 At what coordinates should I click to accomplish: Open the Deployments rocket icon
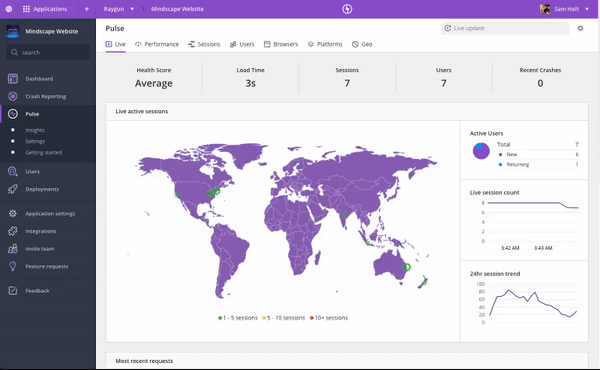[x=13, y=189]
